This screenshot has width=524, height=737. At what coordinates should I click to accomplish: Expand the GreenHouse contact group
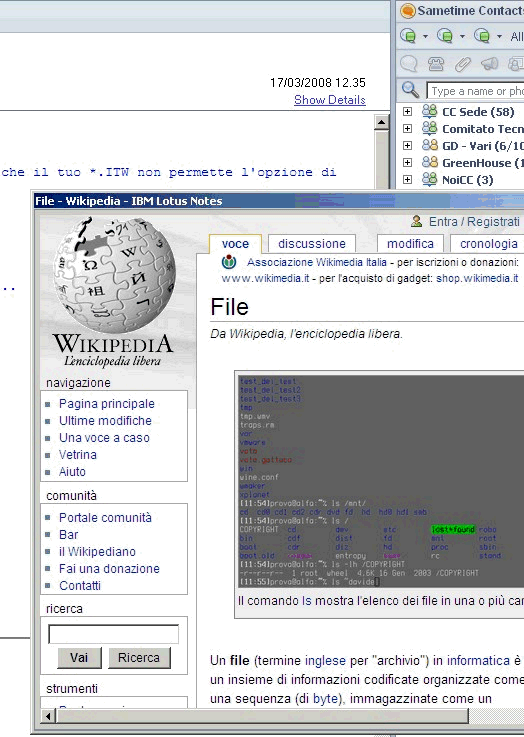[407, 162]
